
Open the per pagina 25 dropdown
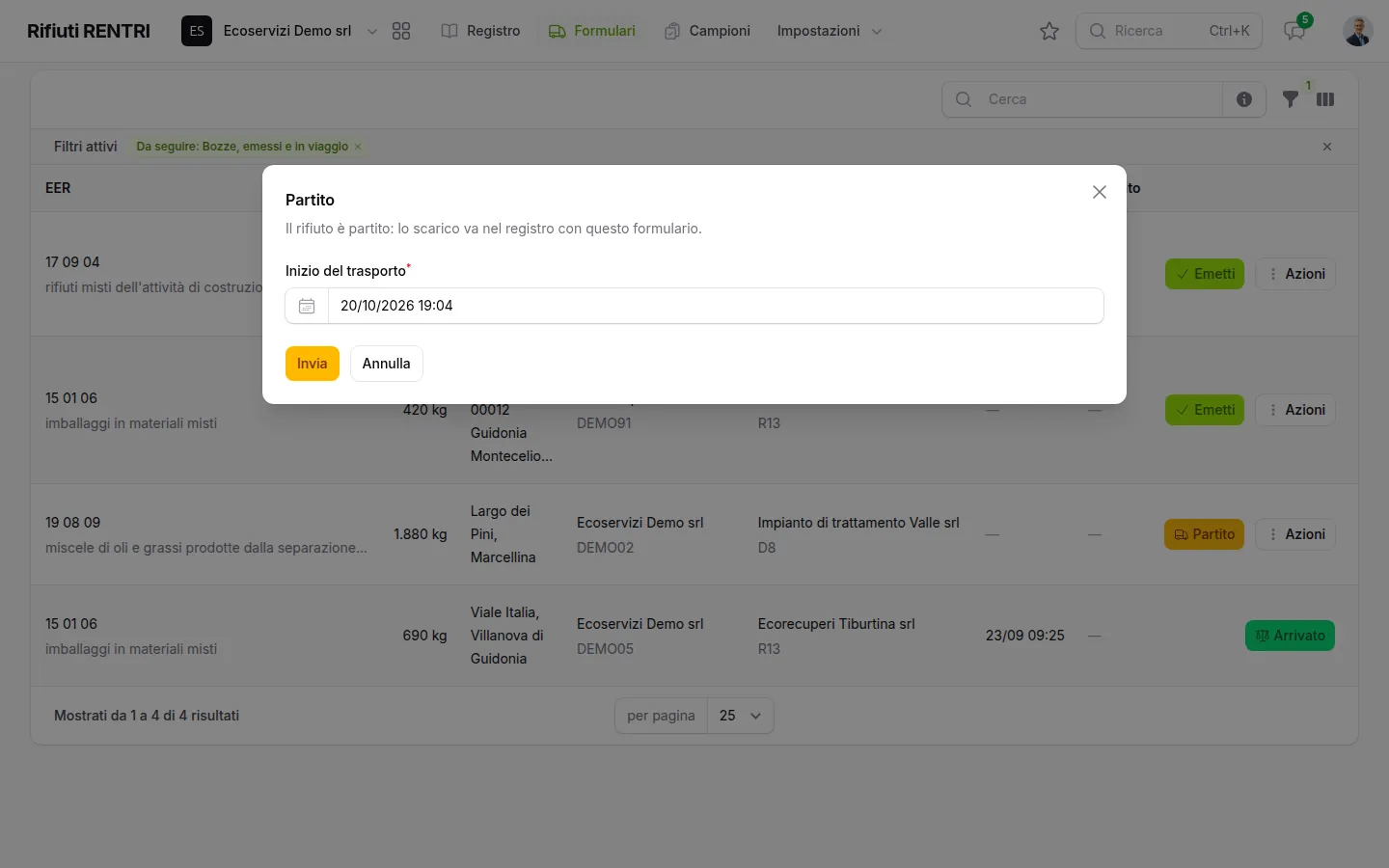tap(740, 716)
